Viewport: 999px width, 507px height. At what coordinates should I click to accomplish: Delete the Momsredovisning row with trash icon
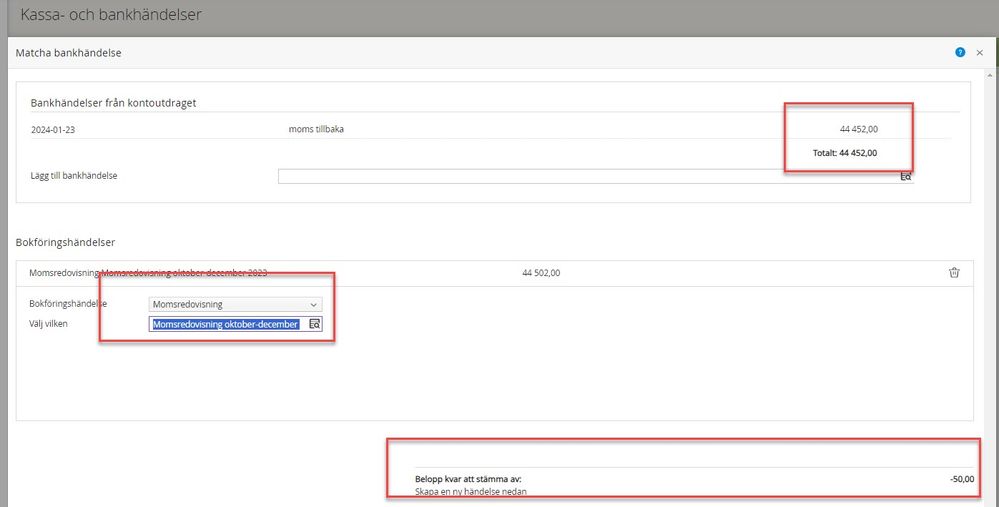(954, 272)
